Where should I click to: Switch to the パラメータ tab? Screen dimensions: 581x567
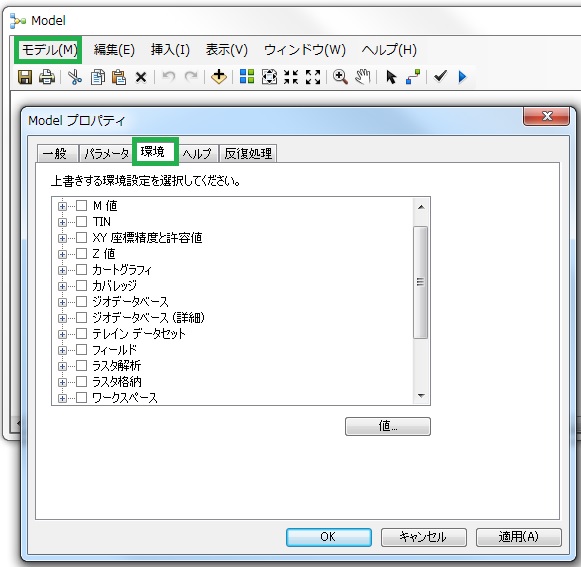coord(106,153)
